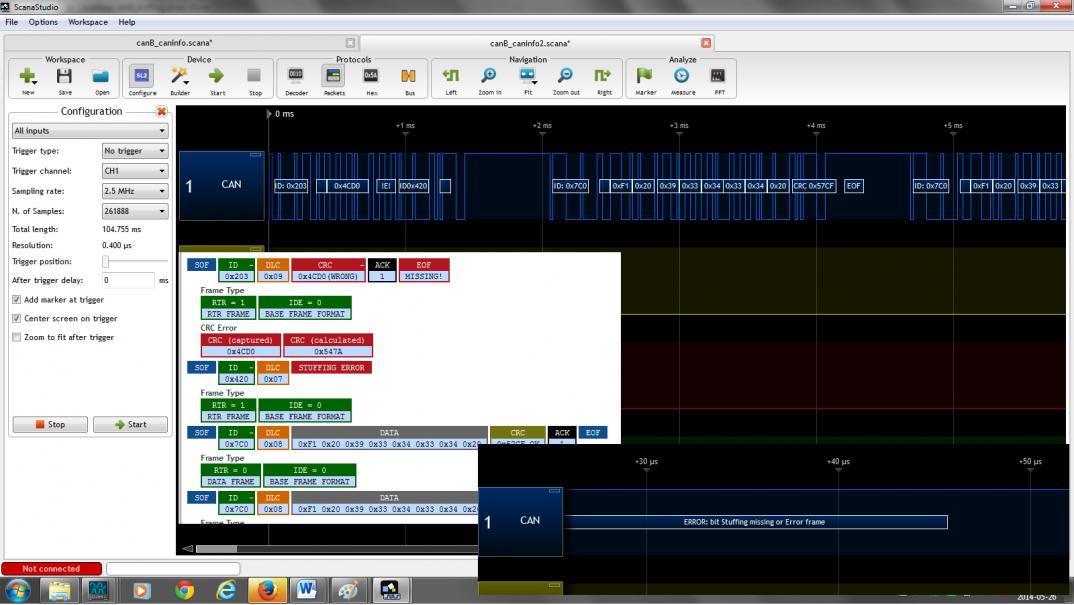The height and width of the screenshot is (605, 1074).
Task: Click the CRC (calculated) 0x547A field
Action: [328, 345]
